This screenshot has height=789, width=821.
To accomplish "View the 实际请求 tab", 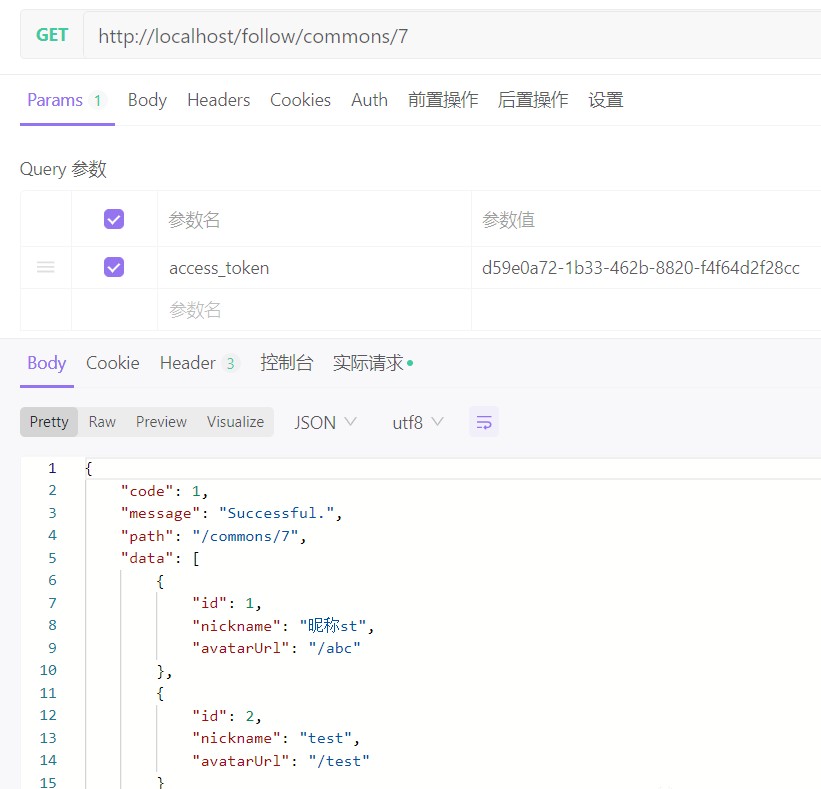I will (370, 363).
